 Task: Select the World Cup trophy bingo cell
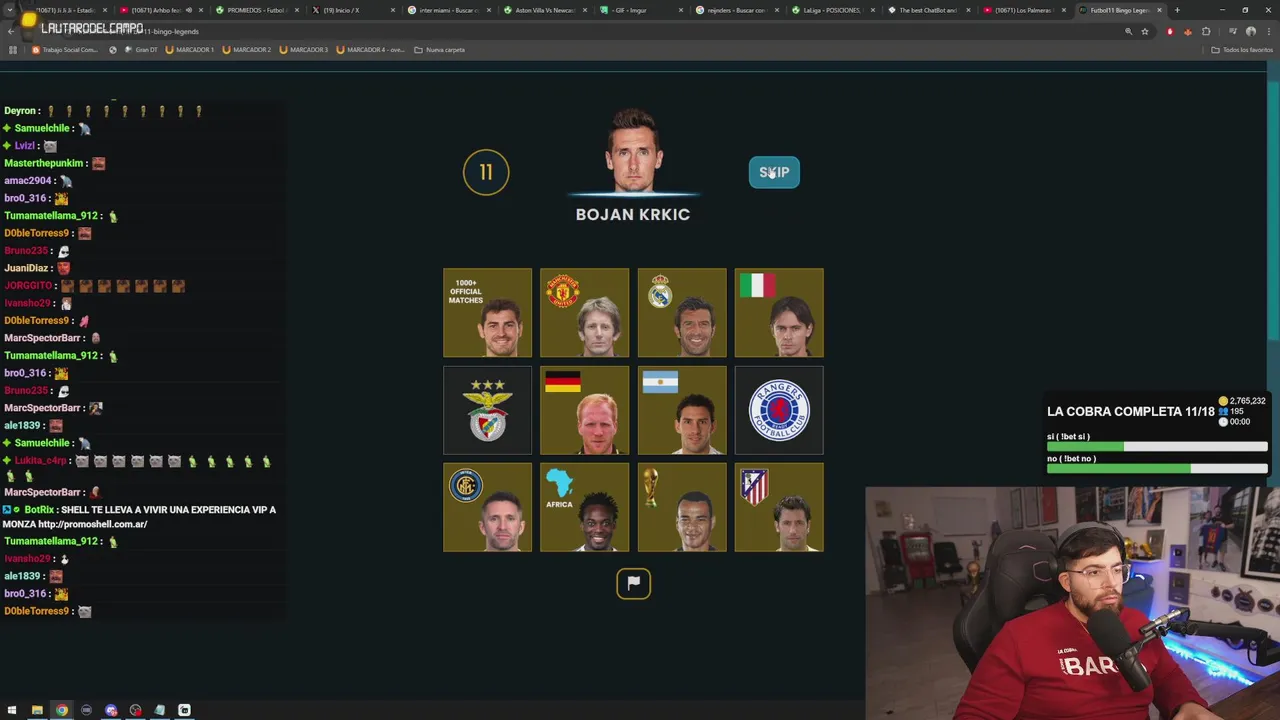[682, 507]
